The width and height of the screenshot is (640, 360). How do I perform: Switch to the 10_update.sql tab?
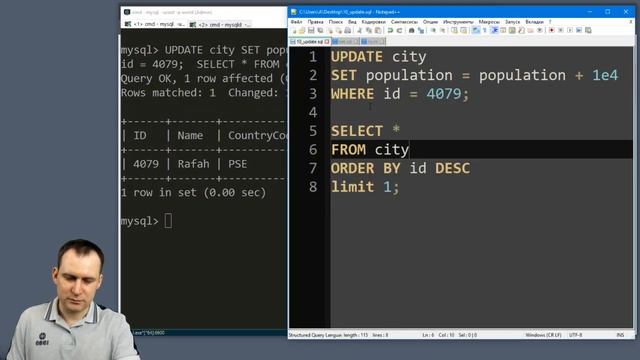[309, 42]
